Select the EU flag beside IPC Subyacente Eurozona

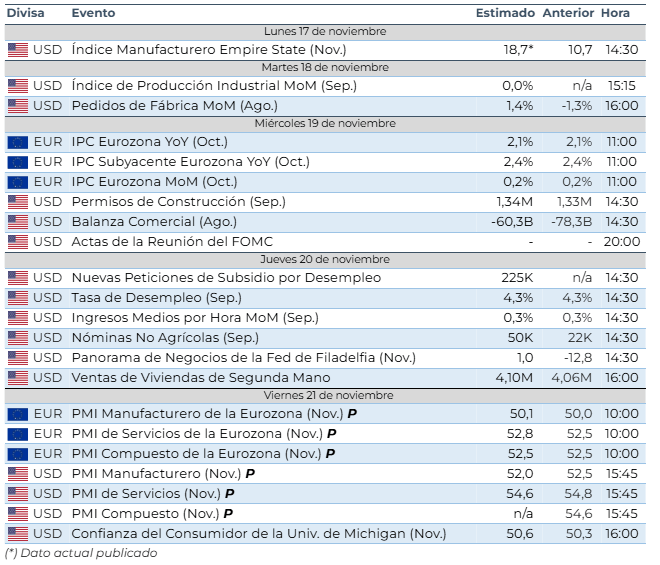(18, 161)
